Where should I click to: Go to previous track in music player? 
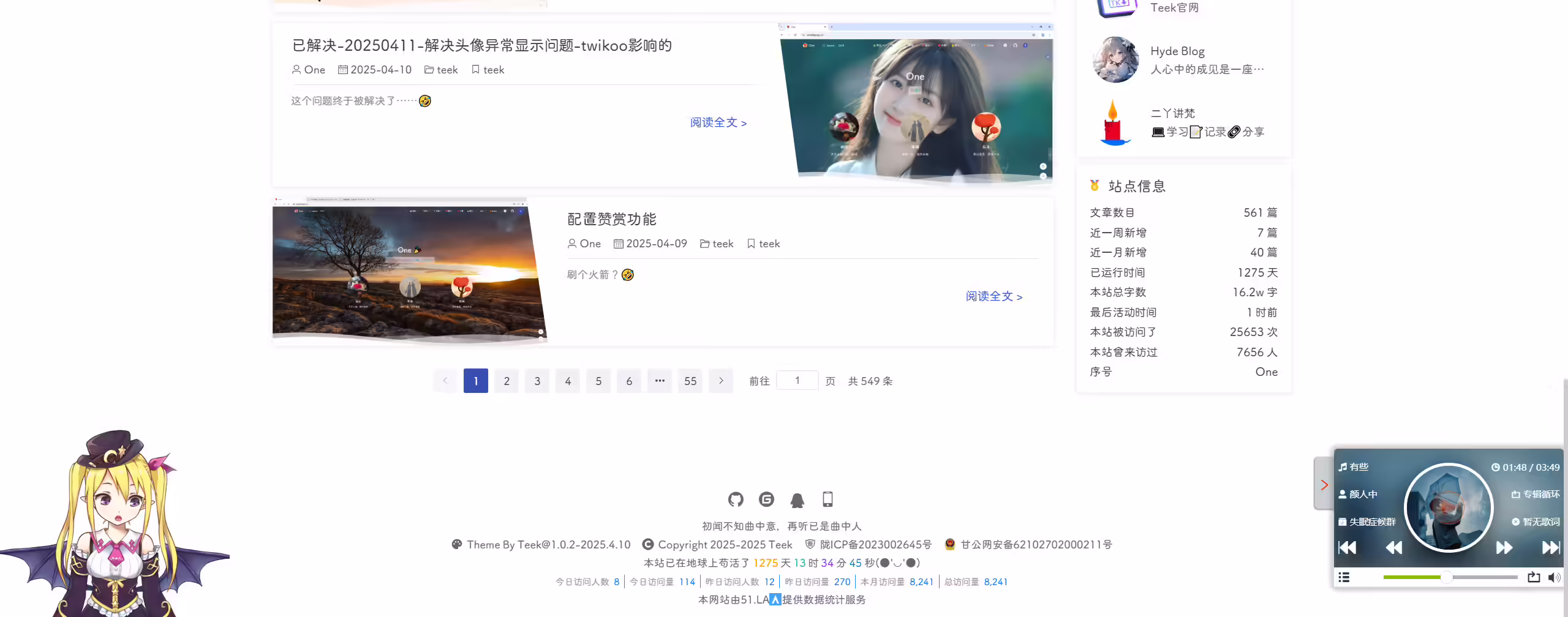coord(1347,547)
